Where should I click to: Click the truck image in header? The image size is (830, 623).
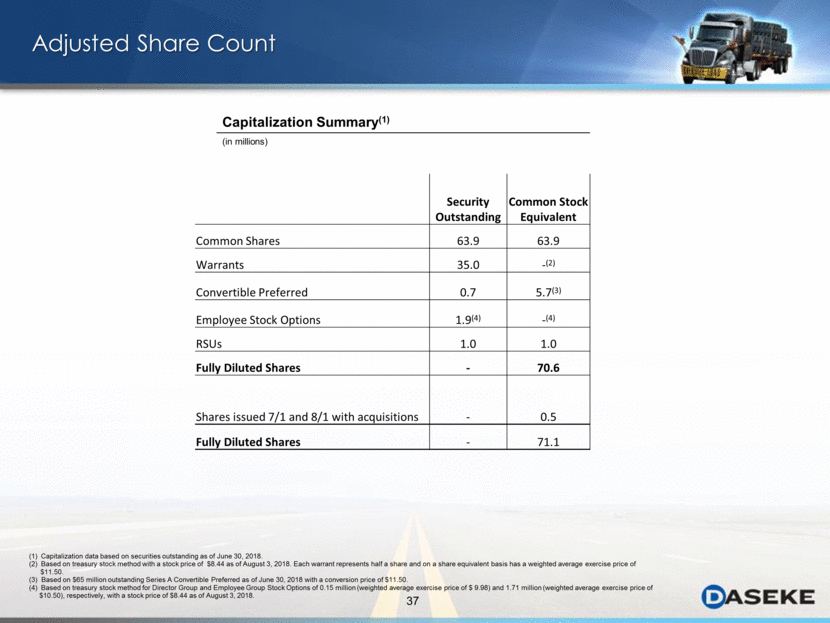tap(735, 48)
